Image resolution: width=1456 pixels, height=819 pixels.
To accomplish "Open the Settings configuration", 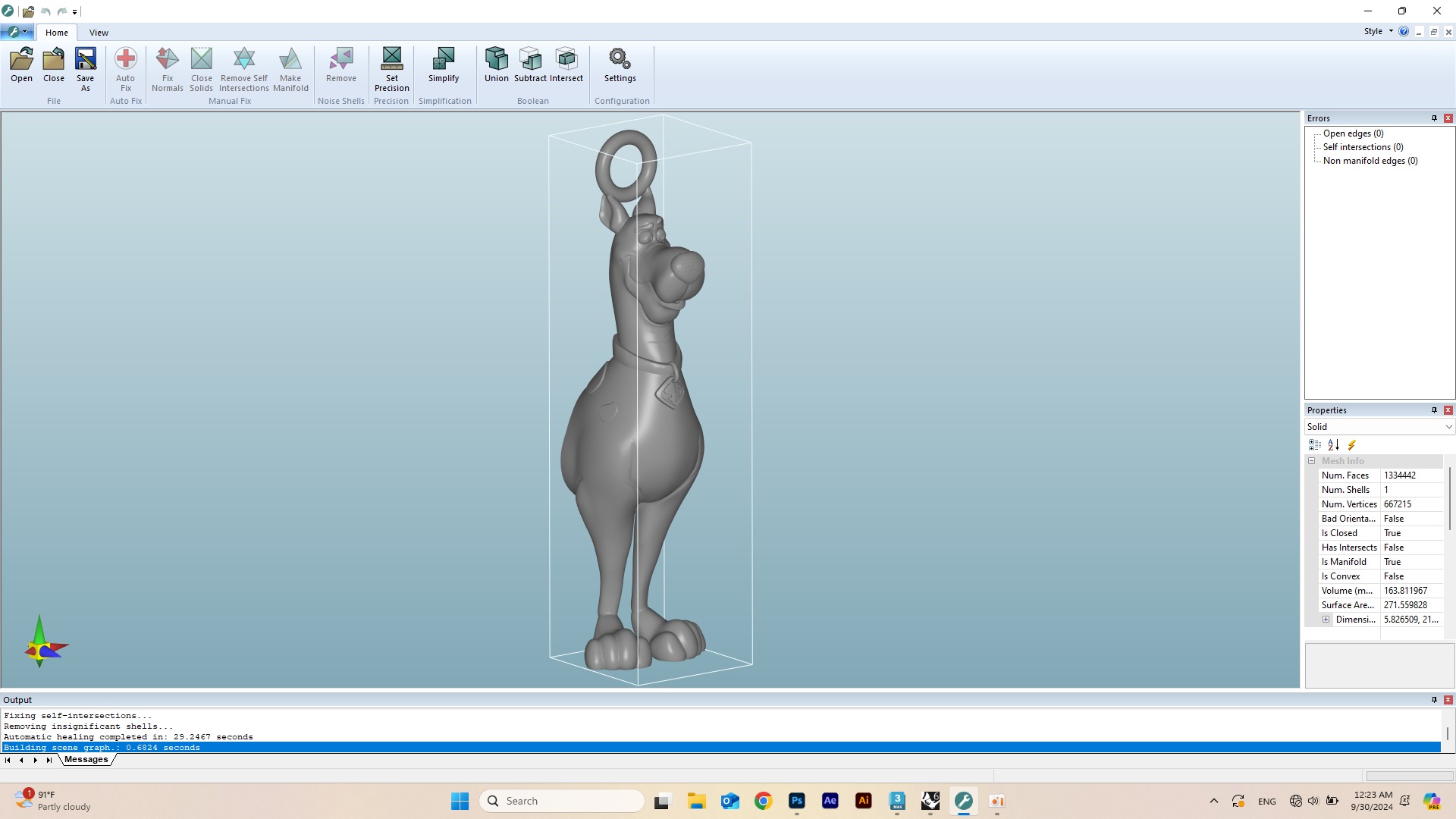I will pos(620,65).
